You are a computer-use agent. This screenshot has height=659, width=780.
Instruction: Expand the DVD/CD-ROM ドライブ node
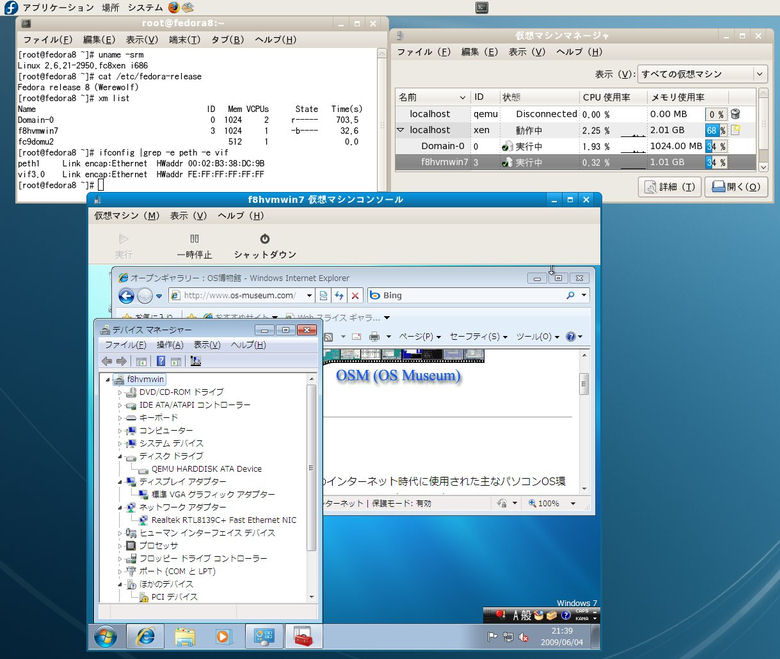[119, 392]
